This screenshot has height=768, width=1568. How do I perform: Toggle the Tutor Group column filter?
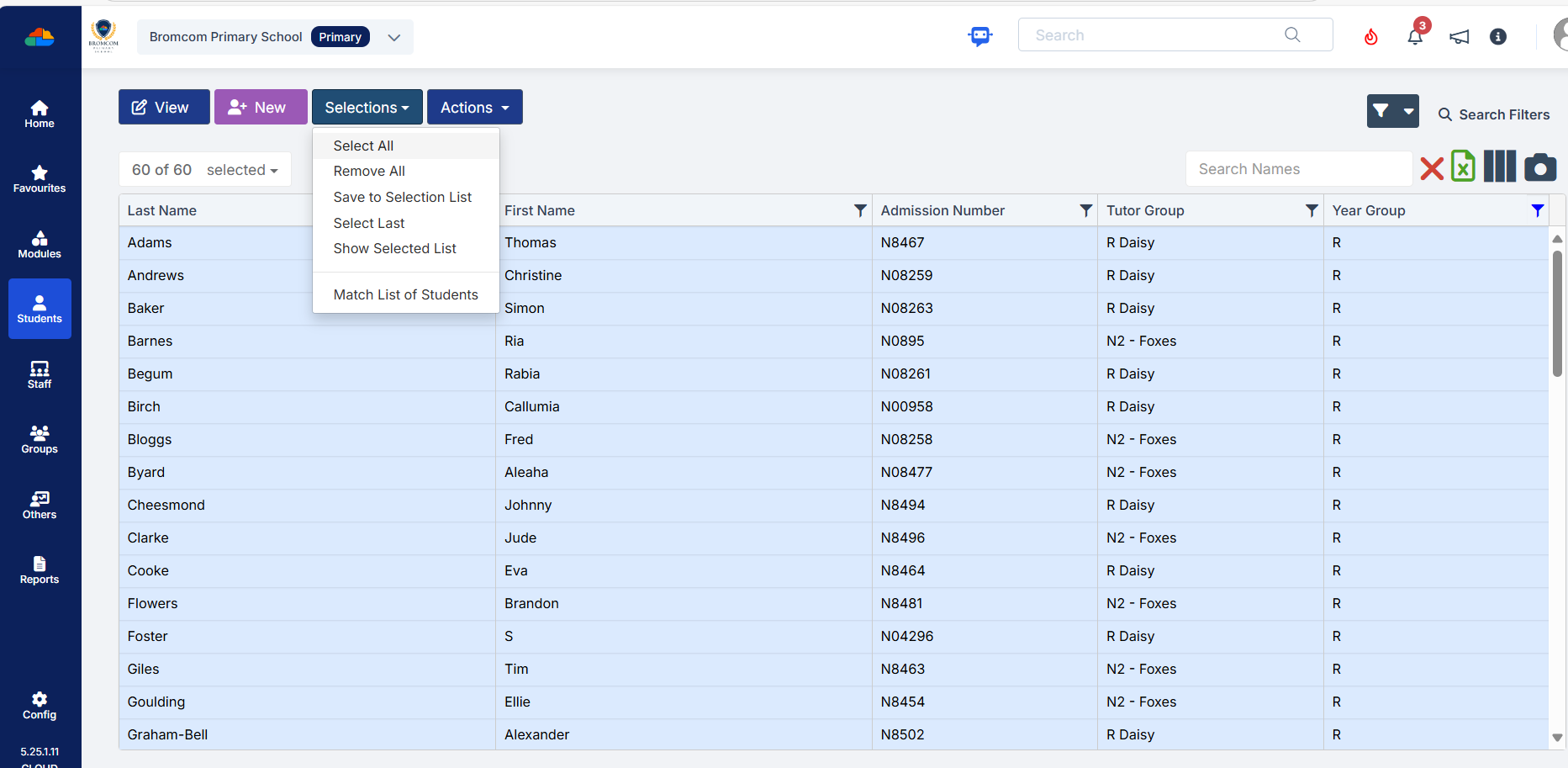click(1311, 210)
